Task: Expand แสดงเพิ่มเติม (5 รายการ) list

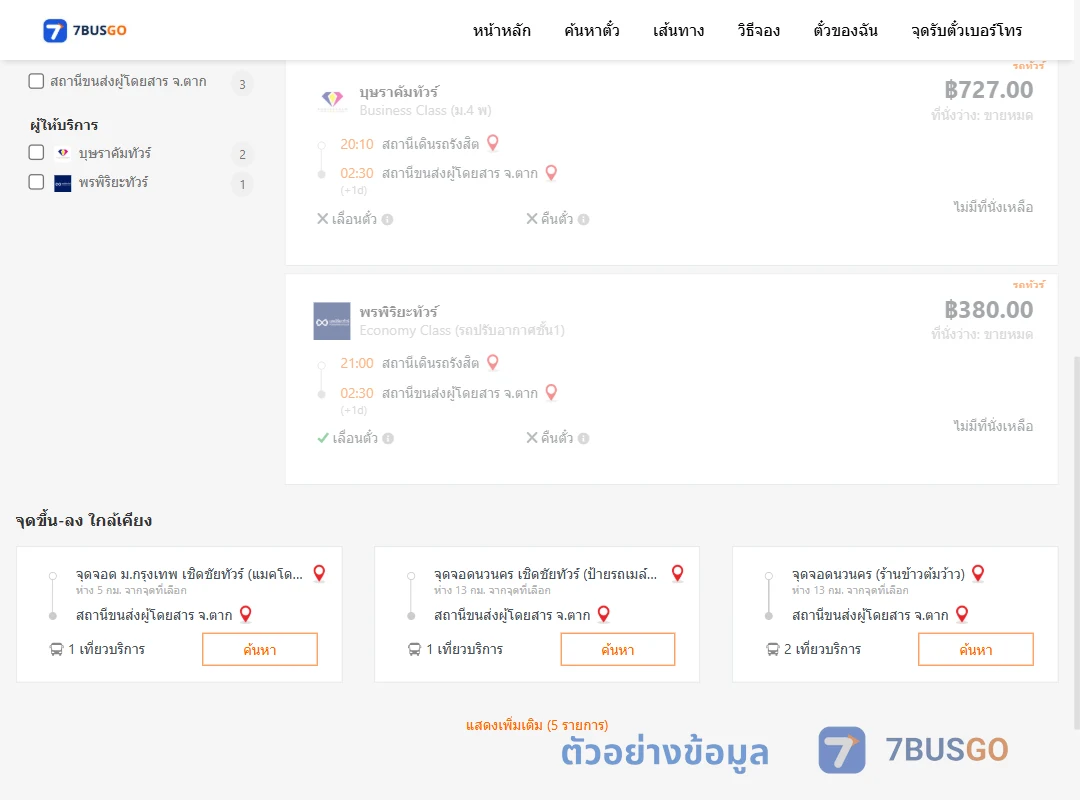Action: click(537, 725)
